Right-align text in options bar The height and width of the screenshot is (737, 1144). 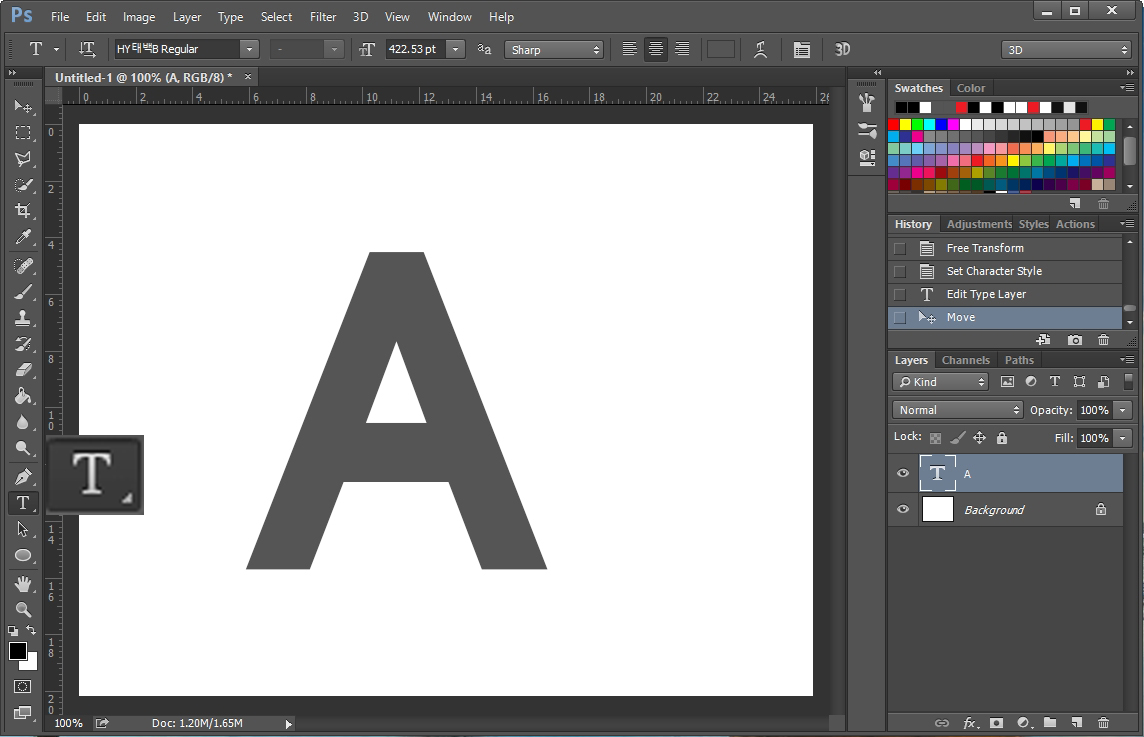682,49
